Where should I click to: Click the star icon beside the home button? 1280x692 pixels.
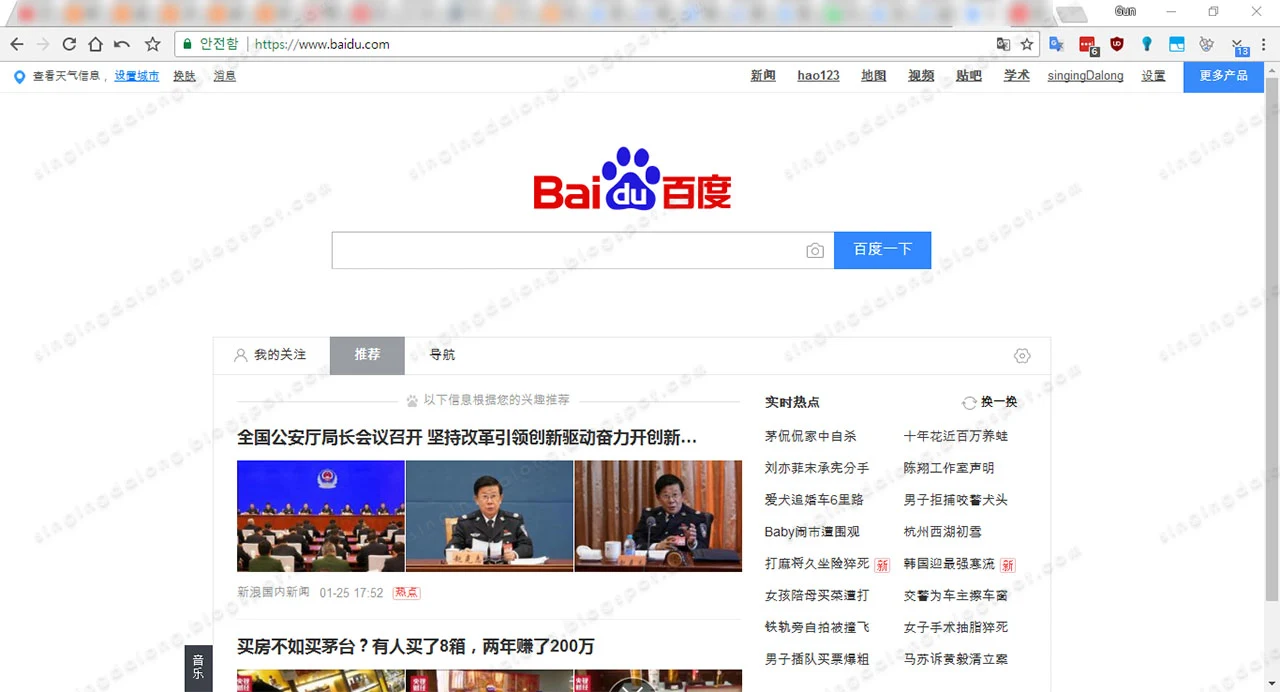click(x=152, y=44)
